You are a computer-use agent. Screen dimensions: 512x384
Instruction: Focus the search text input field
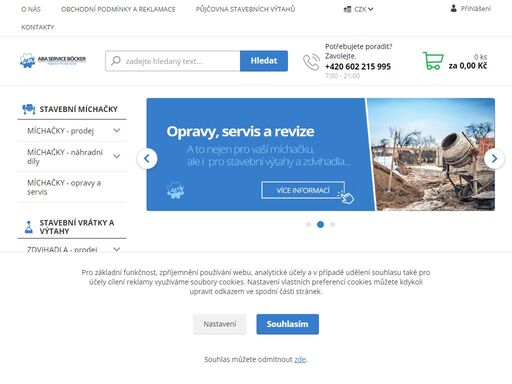pos(173,61)
